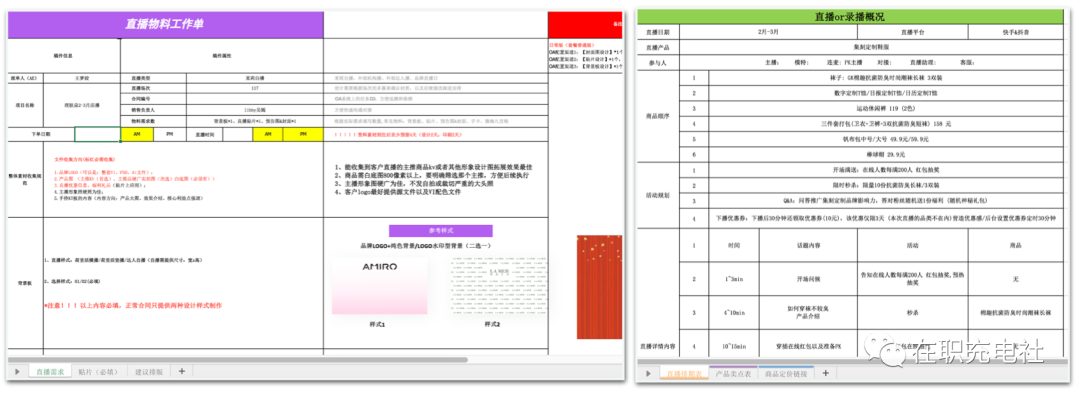The width and height of the screenshot is (1080, 399).
Task: Select the AMIRO 样式1 sample image
Action: (x=379, y=286)
